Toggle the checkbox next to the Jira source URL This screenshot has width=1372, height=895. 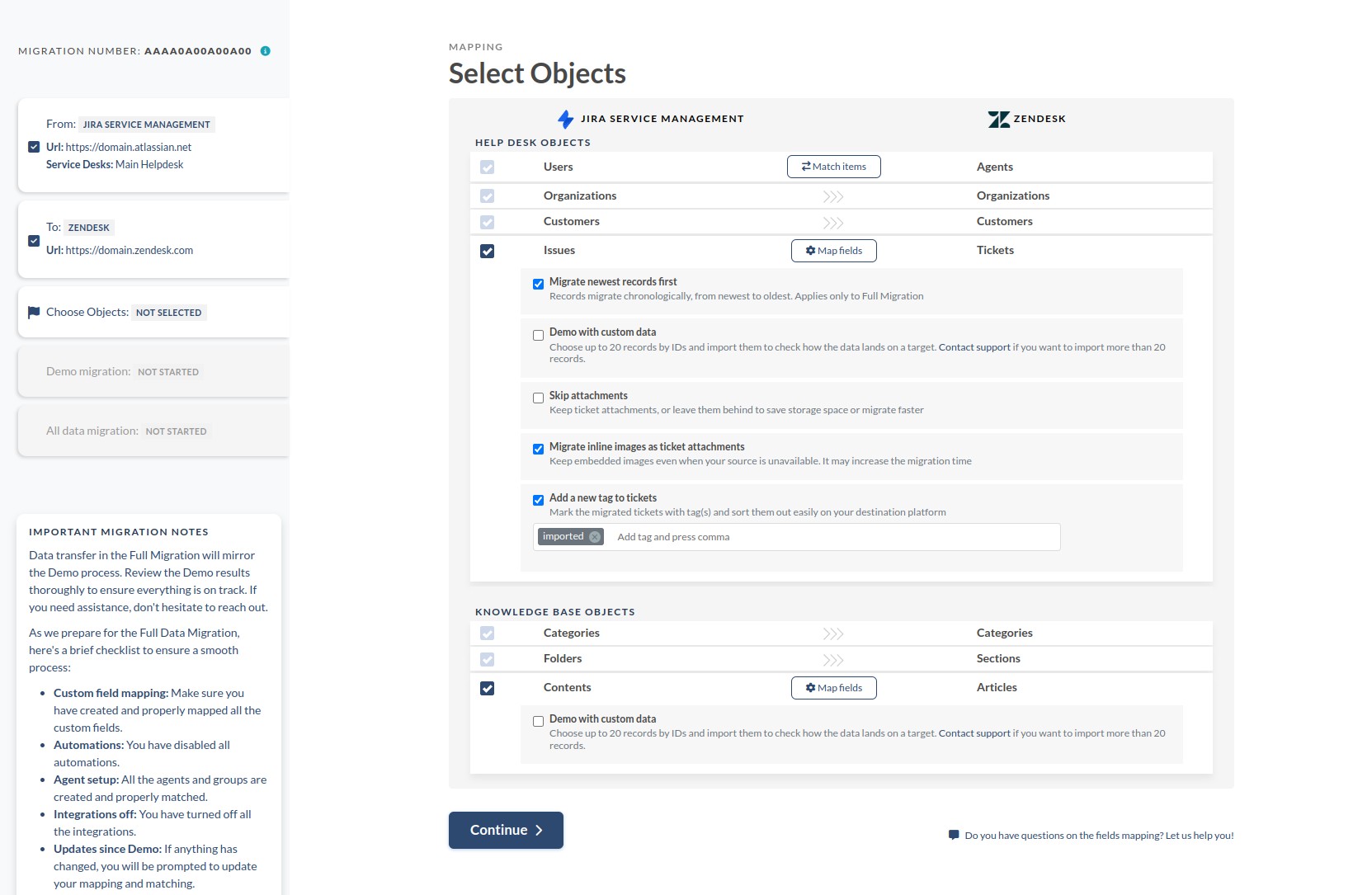(34, 147)
